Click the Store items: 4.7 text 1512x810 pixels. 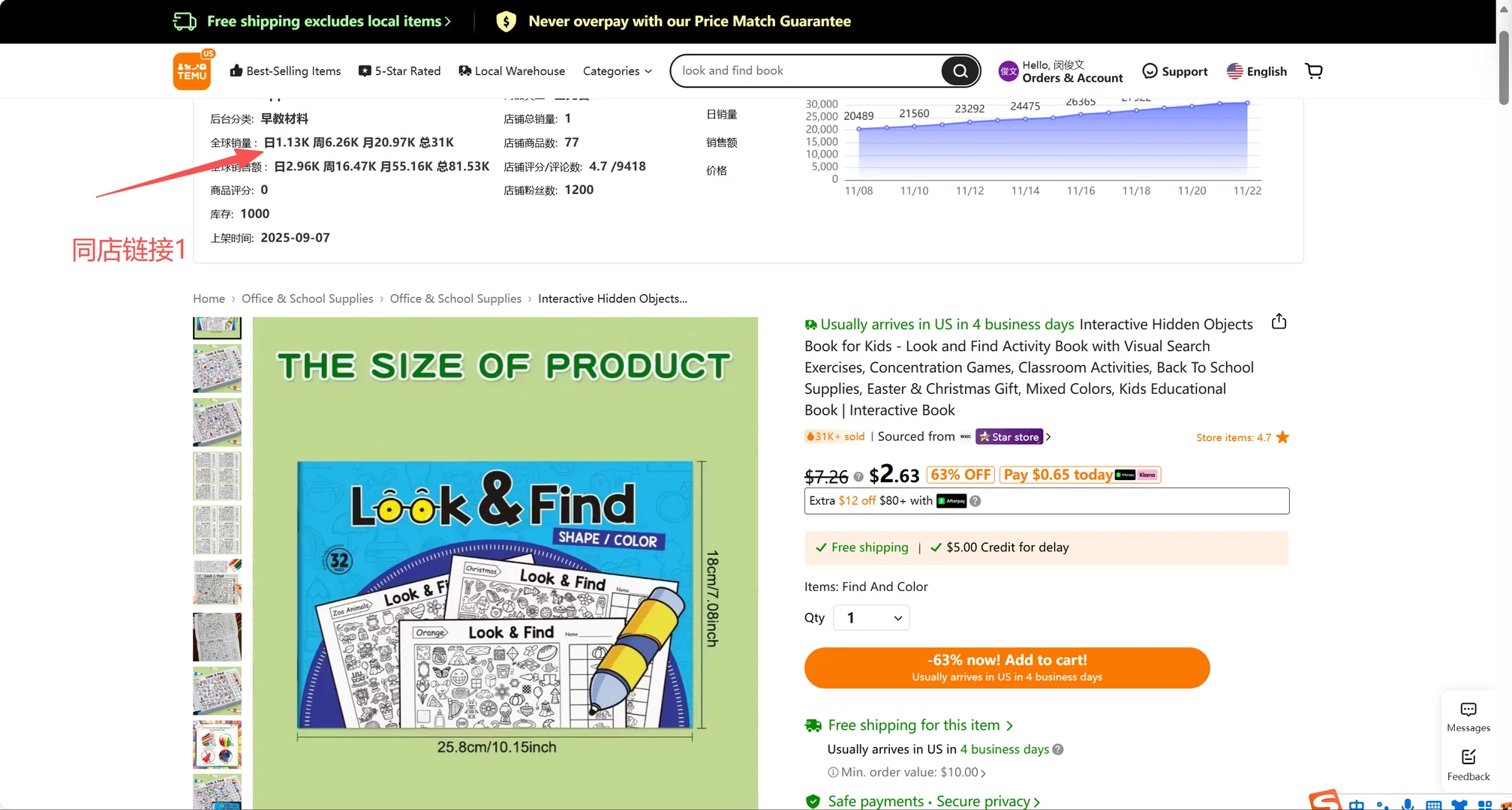(1234, 437)
